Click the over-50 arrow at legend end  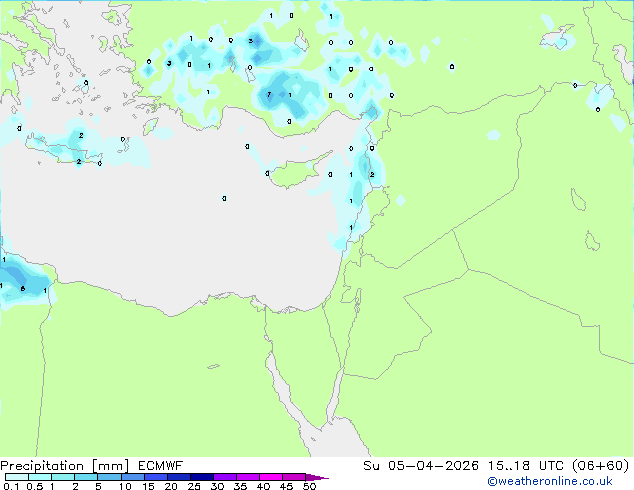[317, 477]
